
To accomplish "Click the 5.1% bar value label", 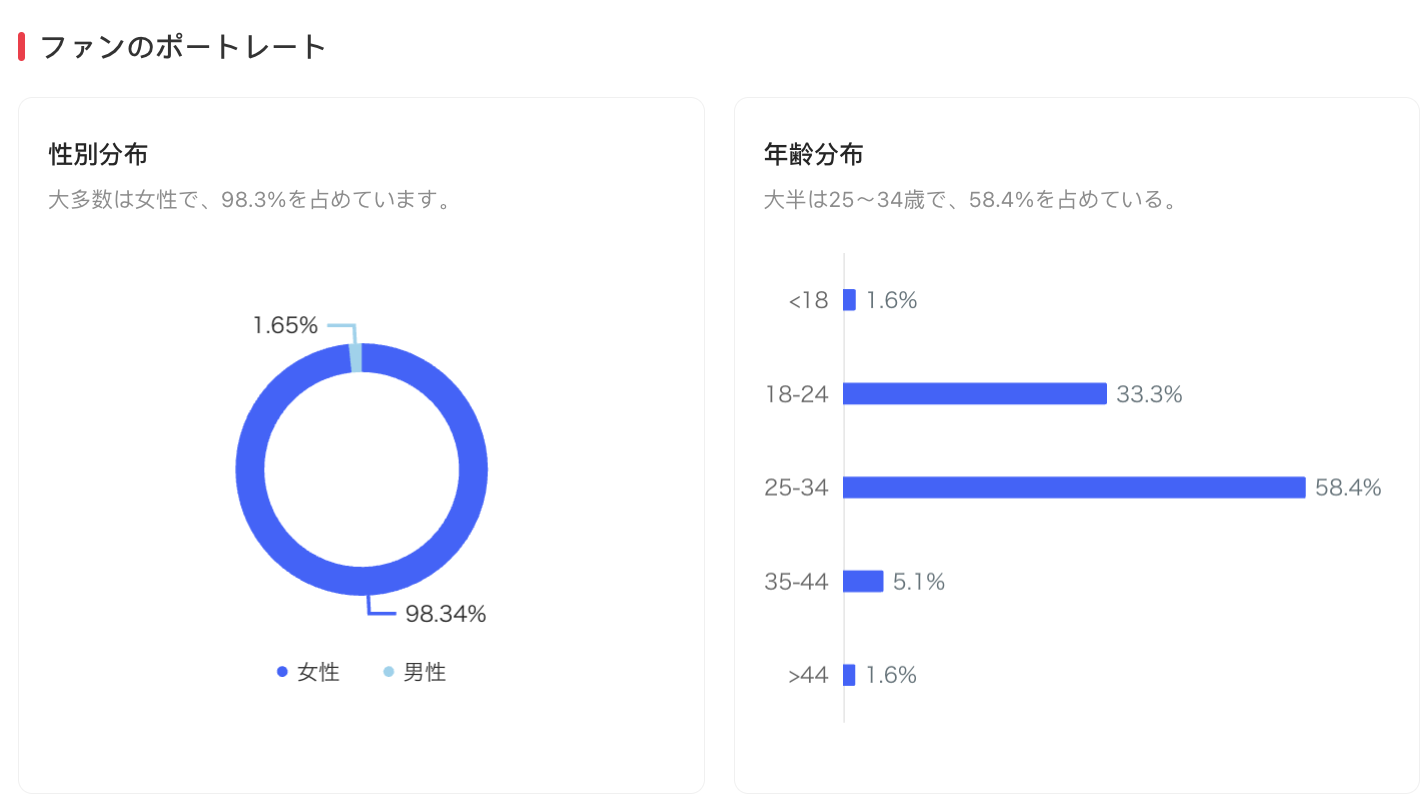I will (919, 582).
